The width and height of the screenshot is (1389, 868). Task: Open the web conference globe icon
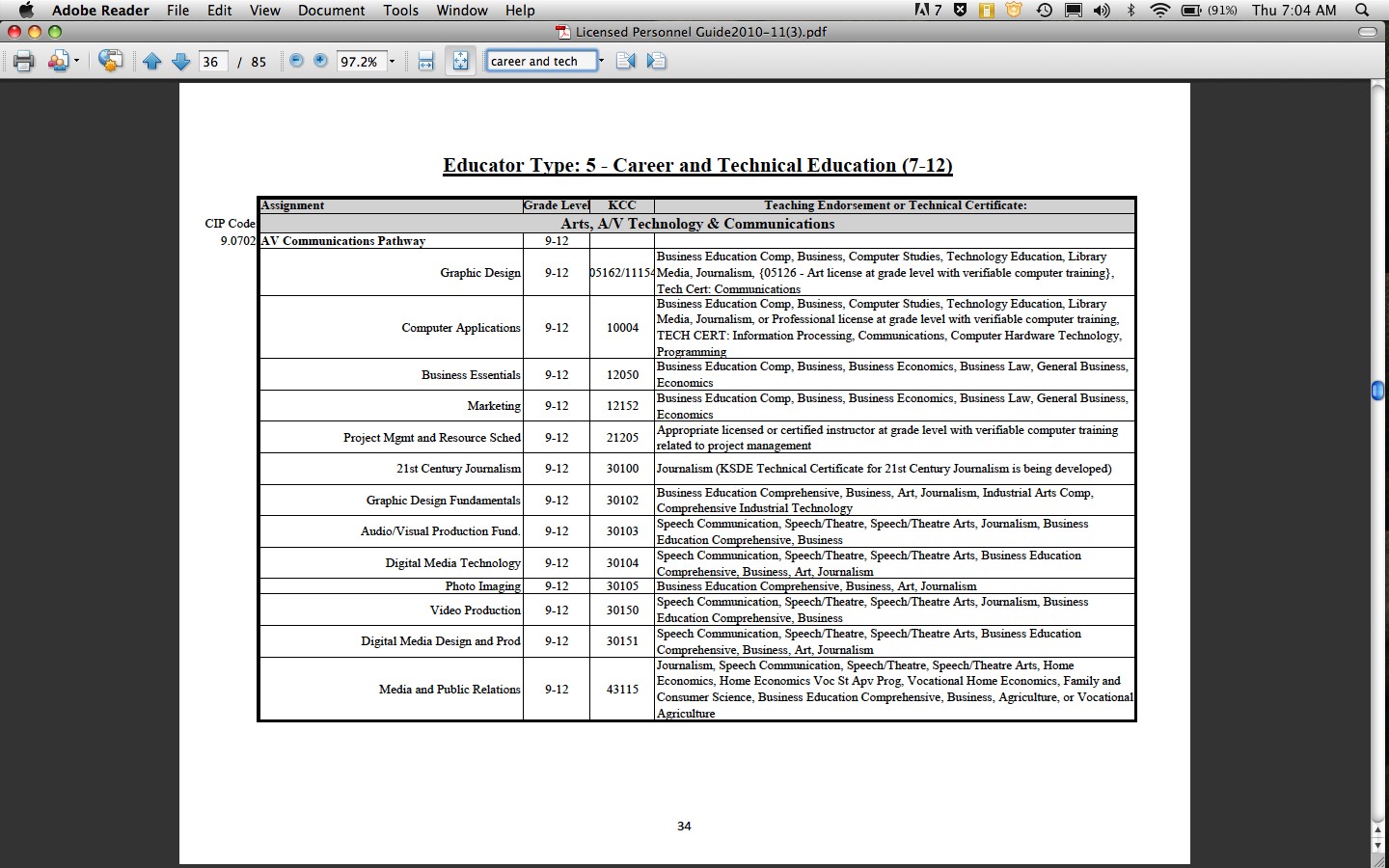pyautogui.click(x=111, y=62)
